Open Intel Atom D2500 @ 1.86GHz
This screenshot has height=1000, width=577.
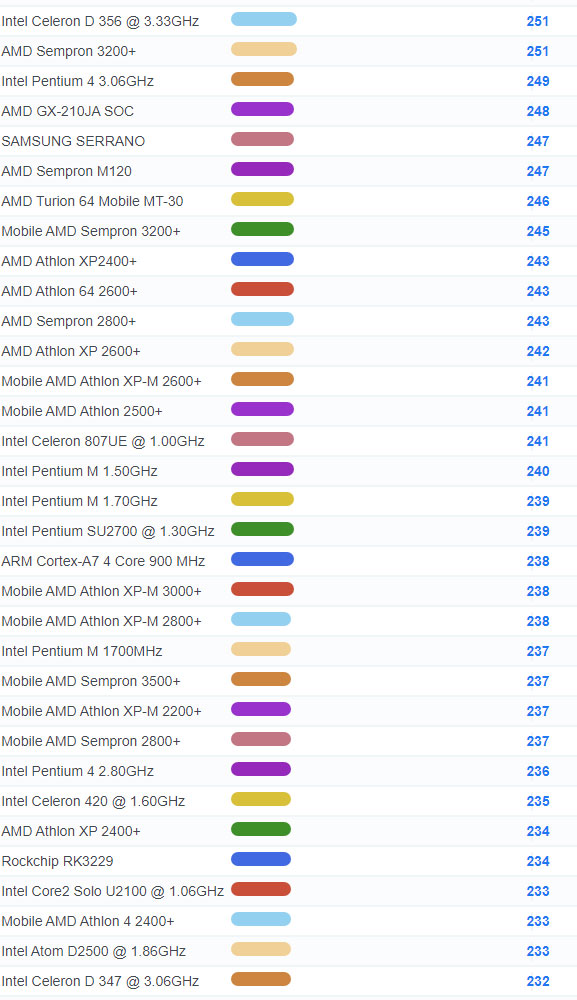click(x=94, y=950)
